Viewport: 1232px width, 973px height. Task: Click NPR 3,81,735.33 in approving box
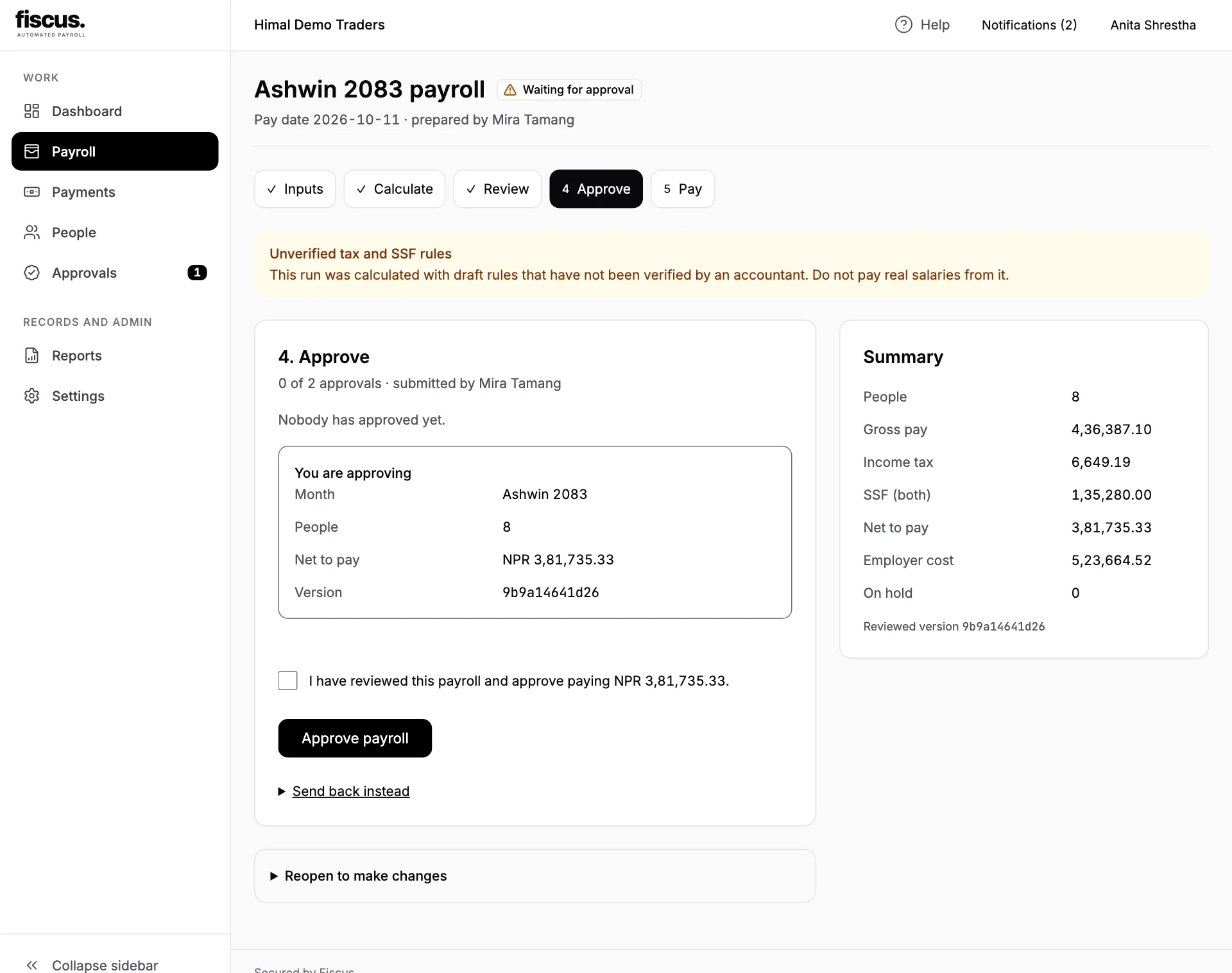pos(558,560)
